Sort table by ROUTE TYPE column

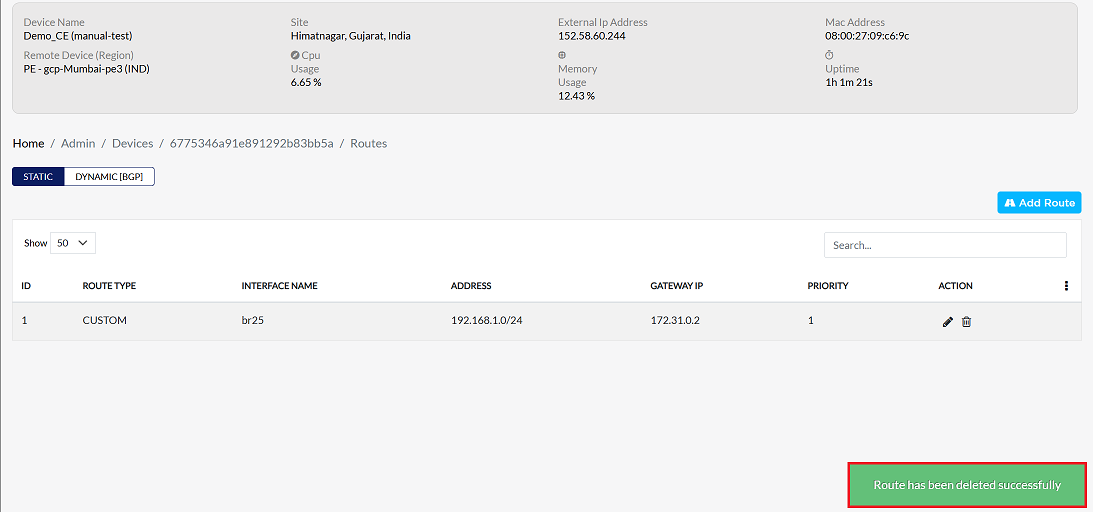click(109, 286)
